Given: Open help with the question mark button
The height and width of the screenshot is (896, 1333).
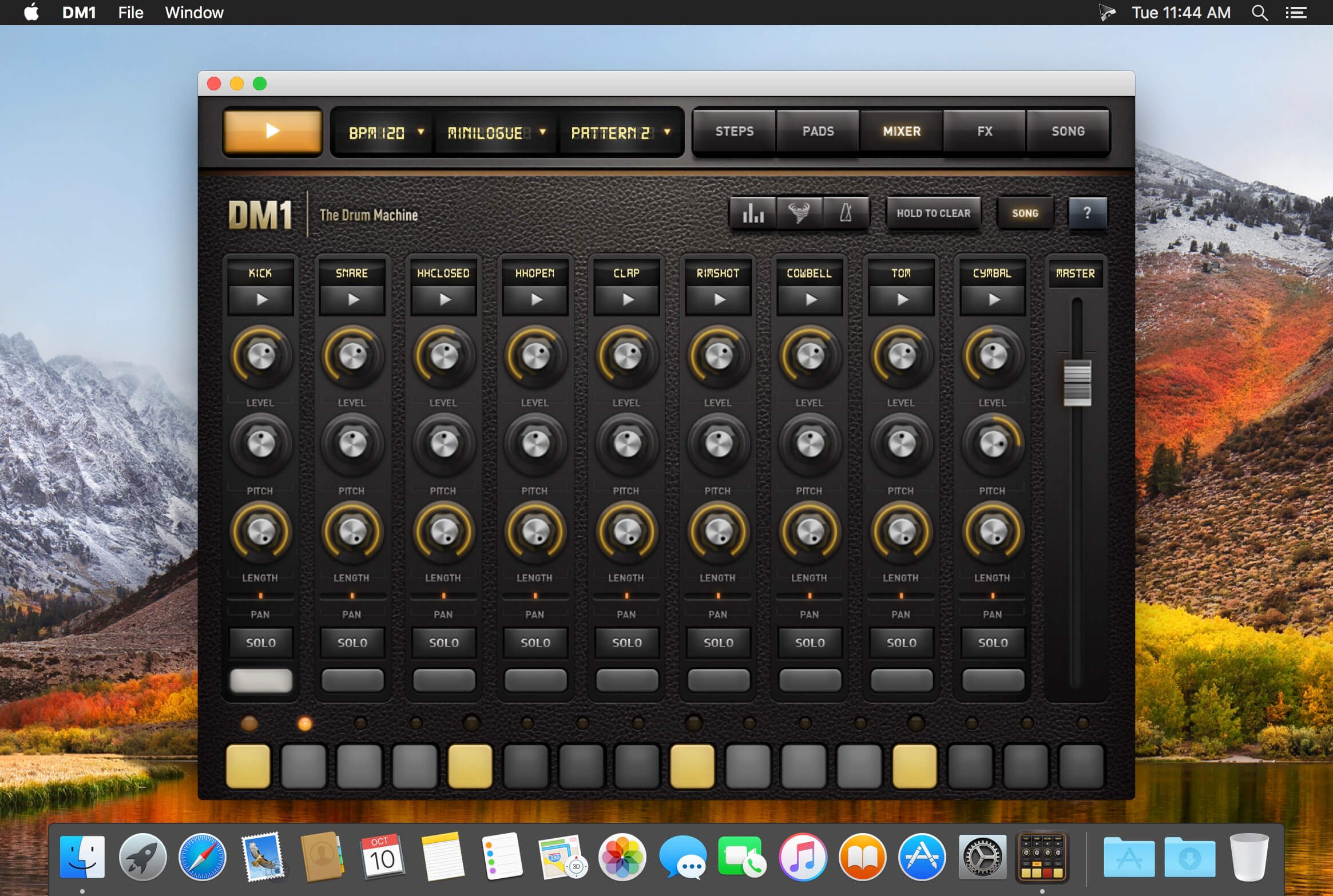Looking at the screenshot, I should point(1087,213).
